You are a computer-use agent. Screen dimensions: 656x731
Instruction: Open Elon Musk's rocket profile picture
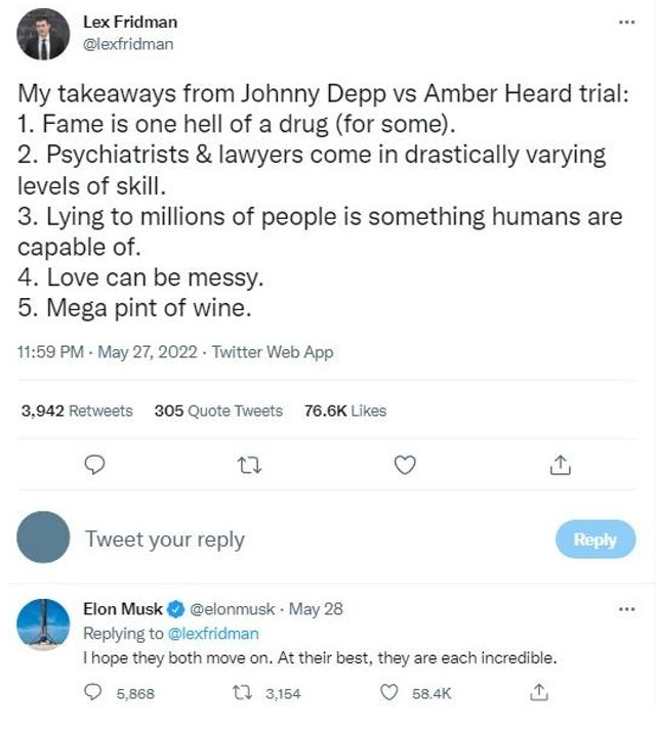(x=43, y=625)
